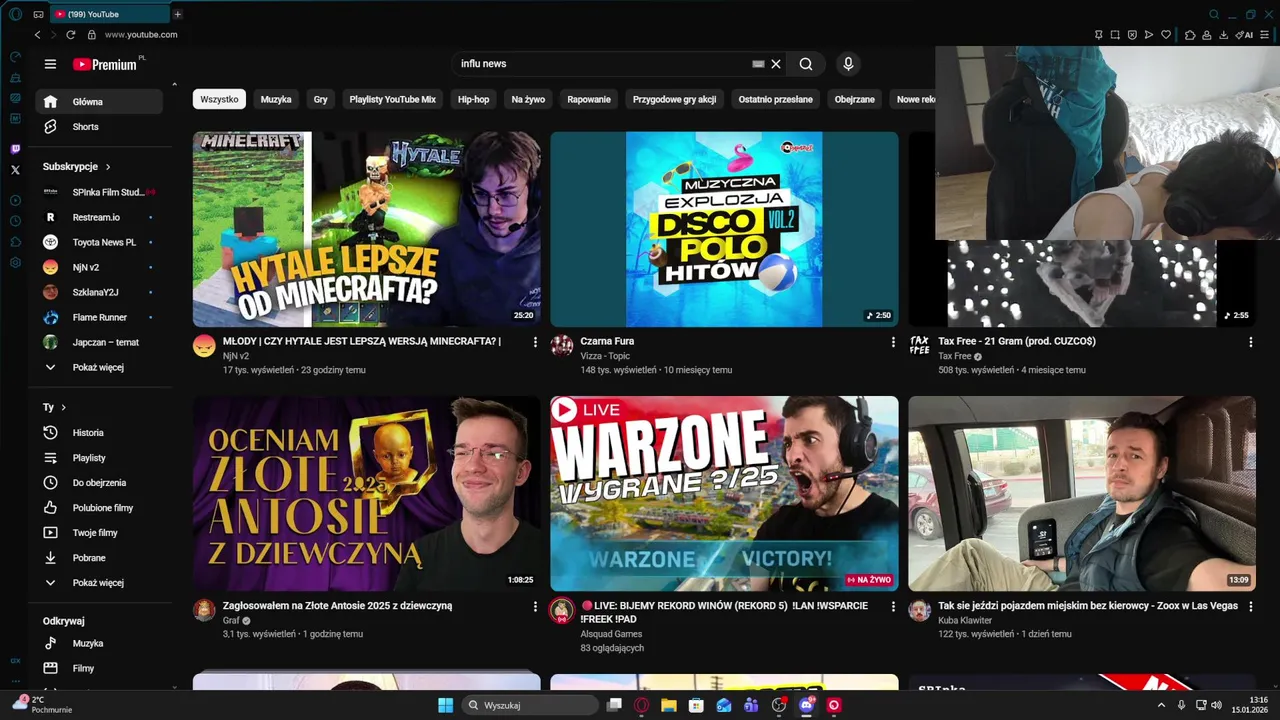Expand Pokaż więcej under subscriptions
Viewport: 1280px width, 720px height.
coord(98,368)
